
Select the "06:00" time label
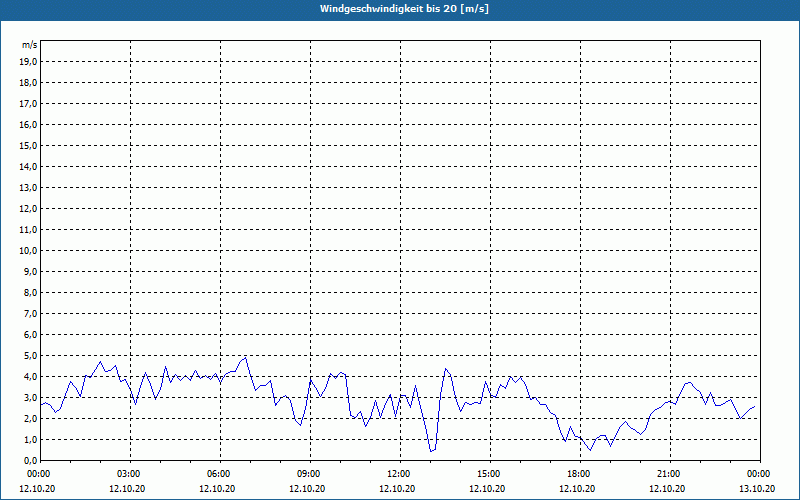(220, 474)
